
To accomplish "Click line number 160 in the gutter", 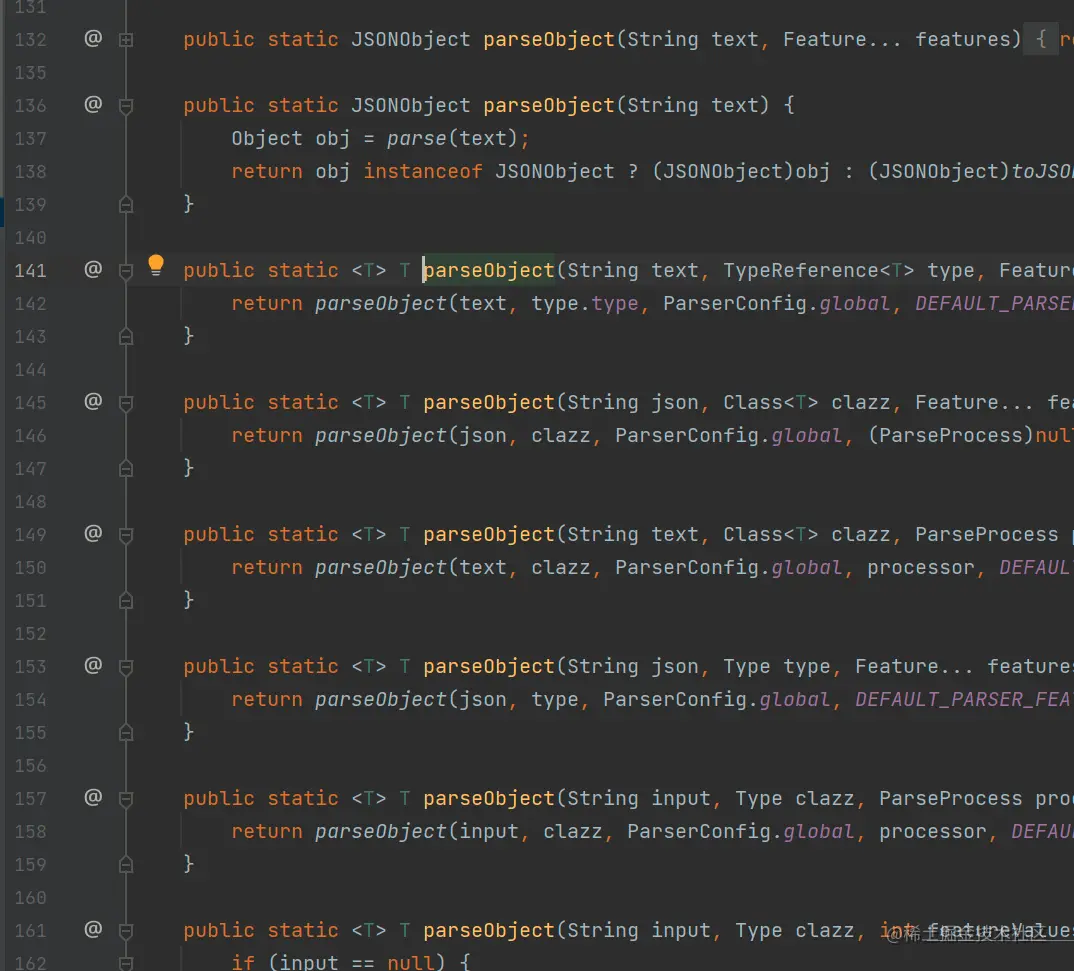I will coord(31,898).
